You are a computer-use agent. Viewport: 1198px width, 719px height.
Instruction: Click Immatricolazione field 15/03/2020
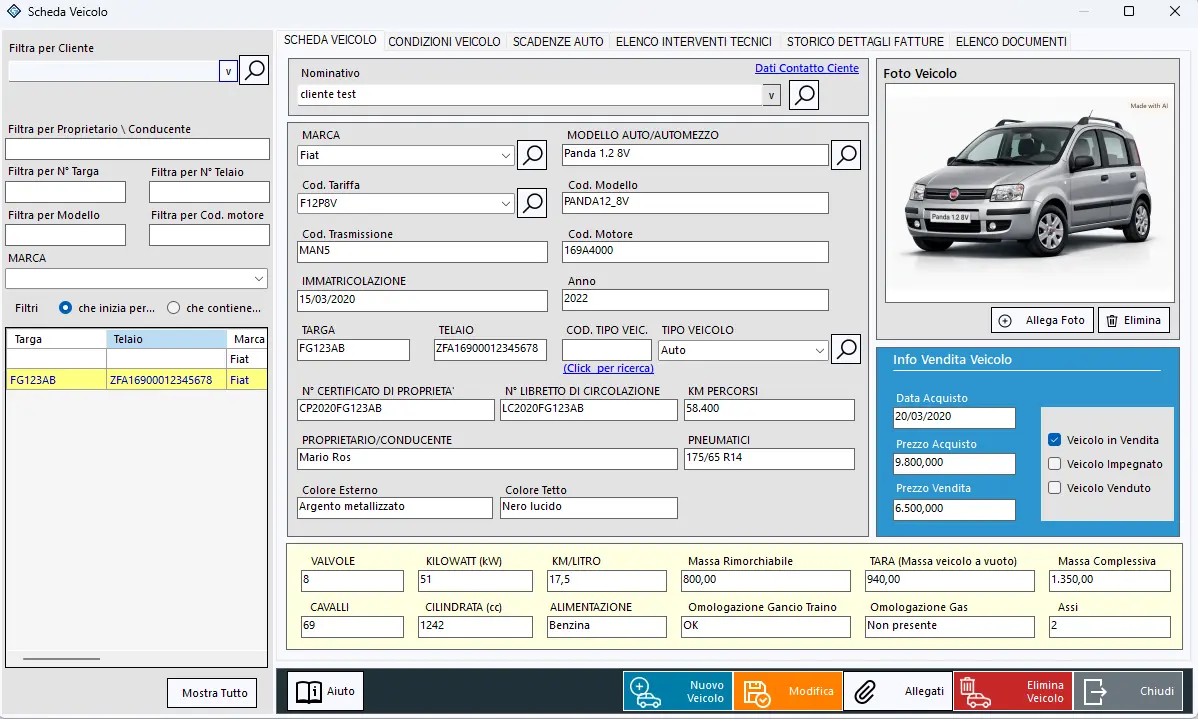click(423, 300)
